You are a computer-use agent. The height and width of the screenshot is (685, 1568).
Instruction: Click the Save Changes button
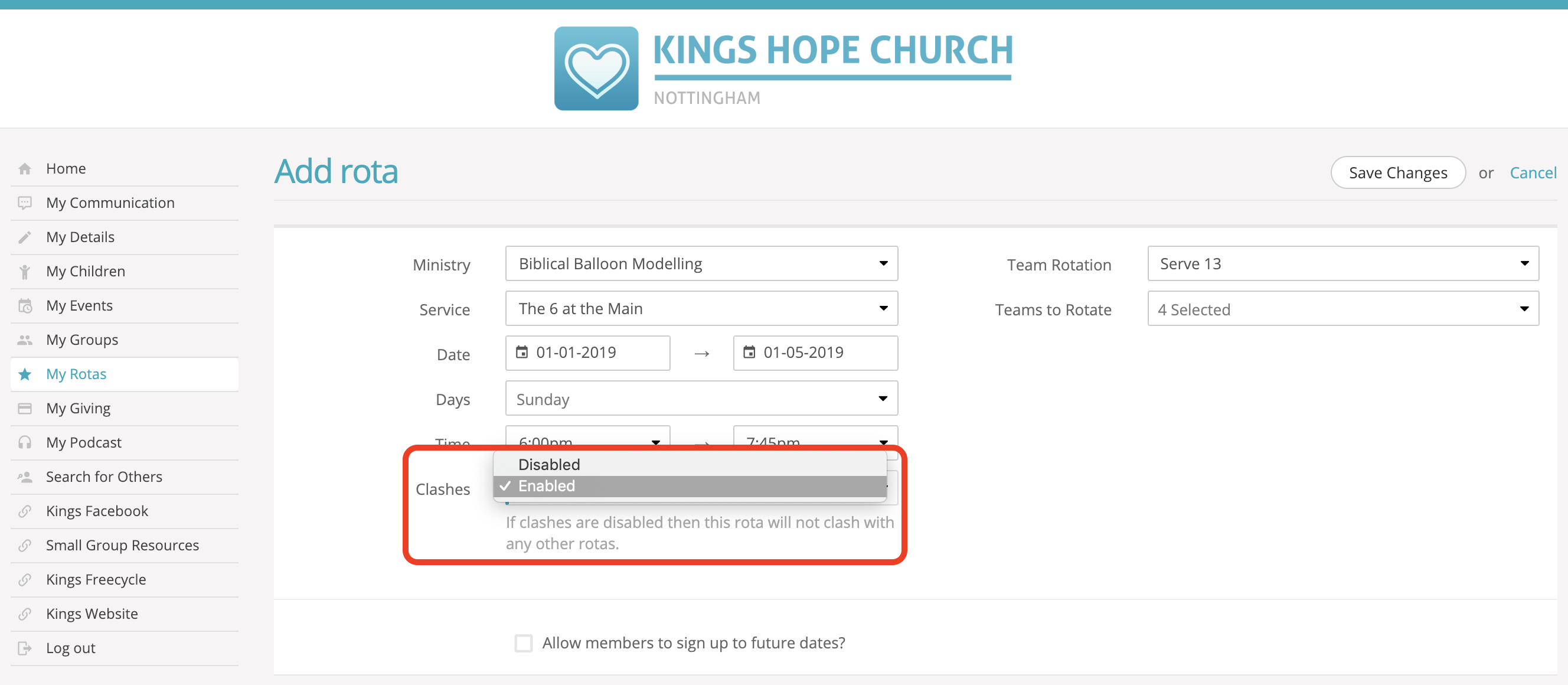point(1398,172)
